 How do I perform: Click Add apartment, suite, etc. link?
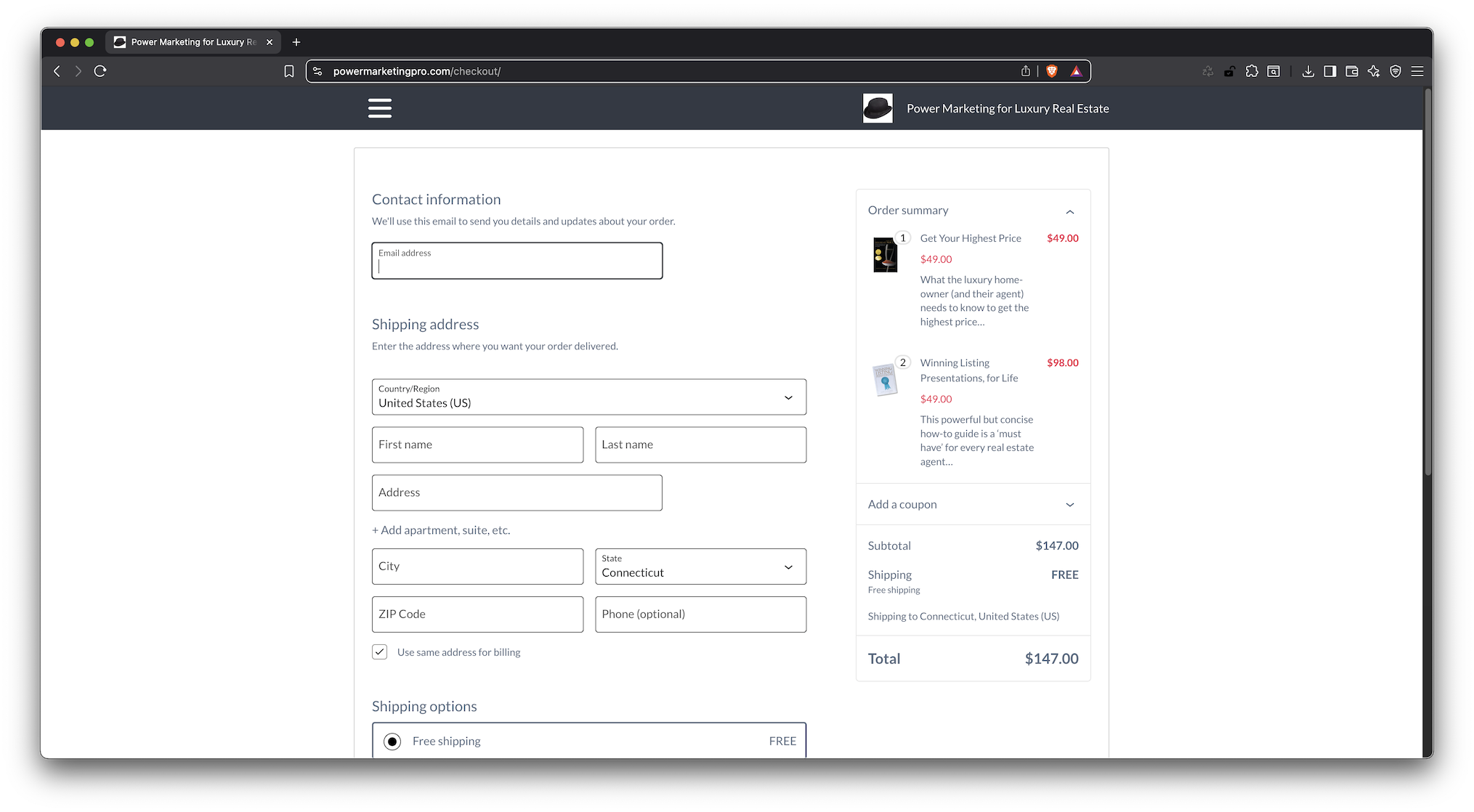pos(441,530)
